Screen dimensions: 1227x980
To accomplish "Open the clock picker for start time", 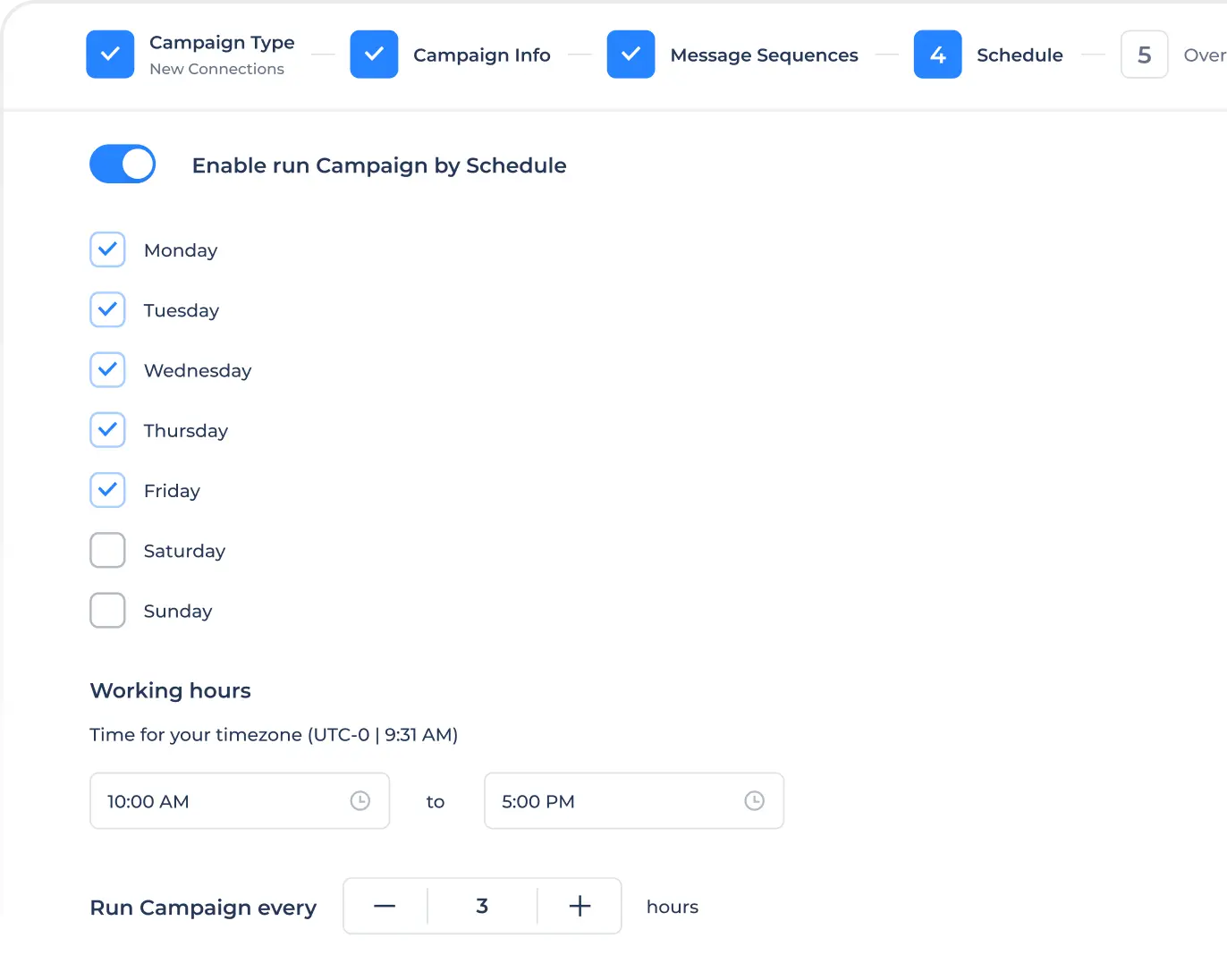I will pyautogui.click(x=360, y=801).
